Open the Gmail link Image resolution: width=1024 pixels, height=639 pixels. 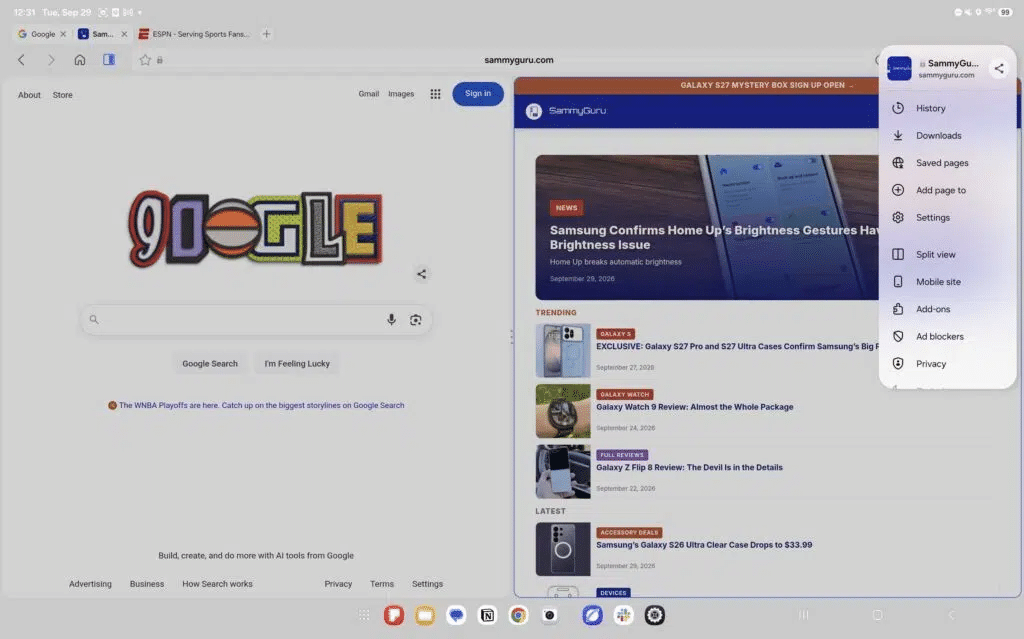click(x=368, y=94)
